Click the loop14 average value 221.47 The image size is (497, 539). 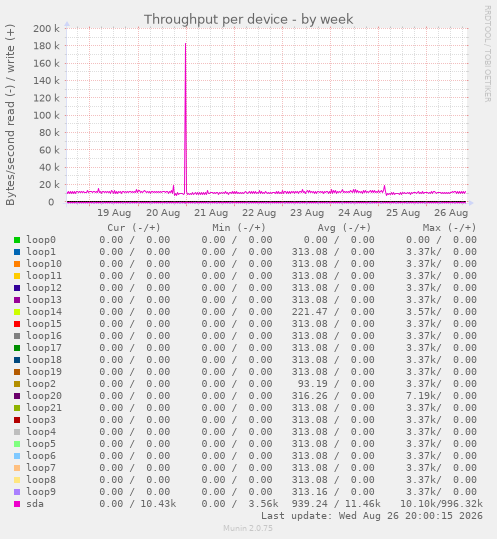[310, 312]
